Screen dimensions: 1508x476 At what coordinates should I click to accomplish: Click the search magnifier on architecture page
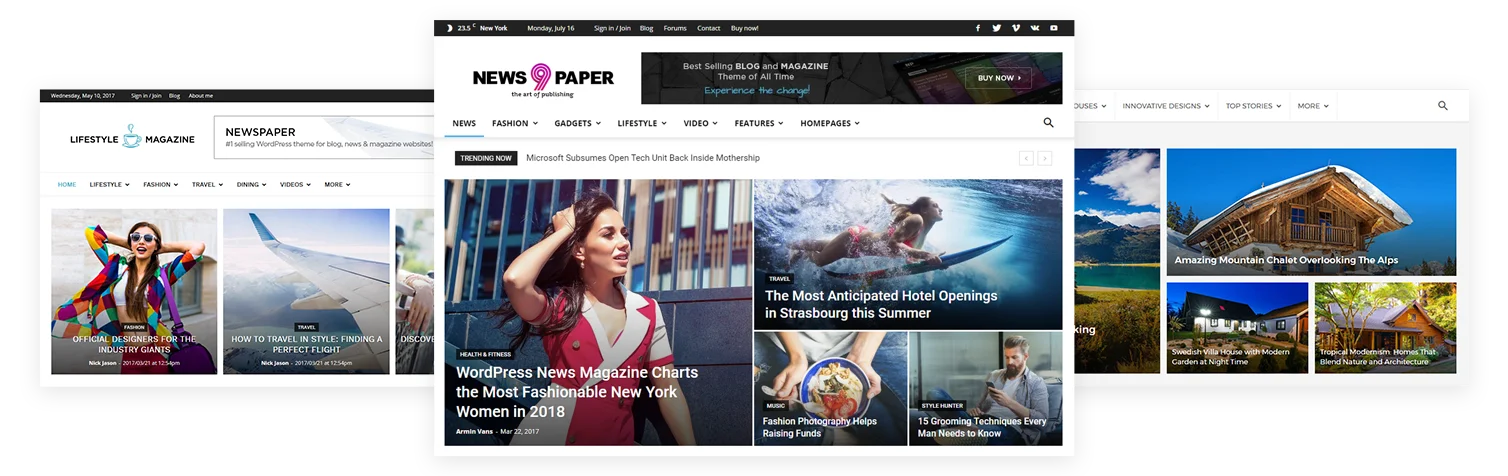(x=1443, y=105)
